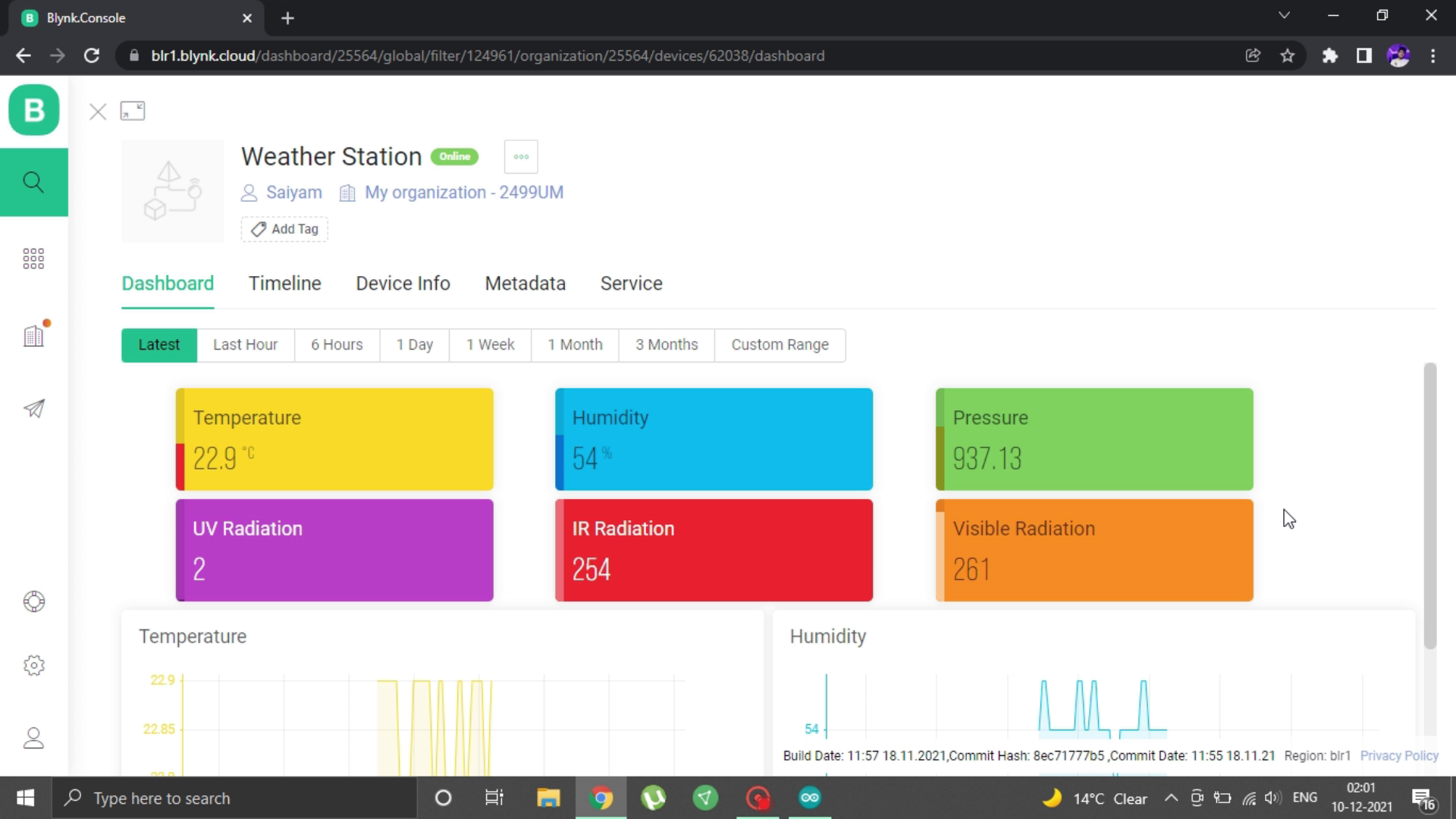Open the Metadata tab
1456x819 pixels.
525,283
